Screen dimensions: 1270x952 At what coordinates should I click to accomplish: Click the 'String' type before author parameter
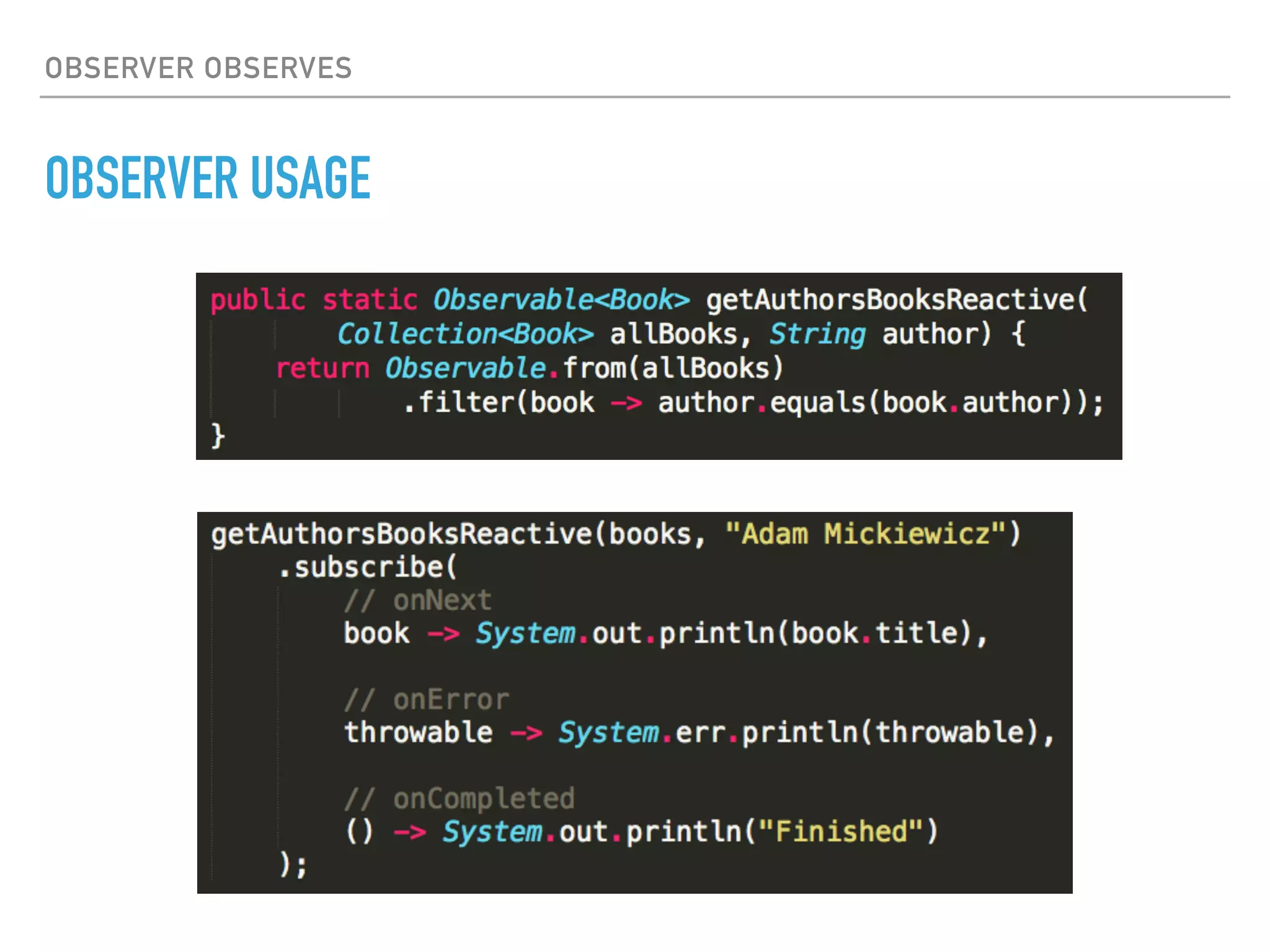click(x=817, y=335)
